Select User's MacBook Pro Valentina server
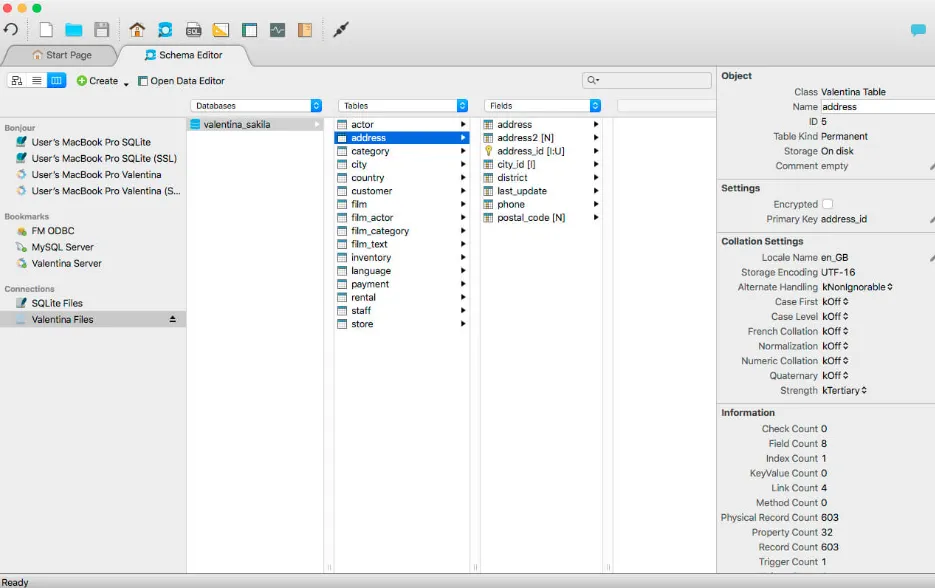Screen dimensions: 935x588 (x=89, y=175)
